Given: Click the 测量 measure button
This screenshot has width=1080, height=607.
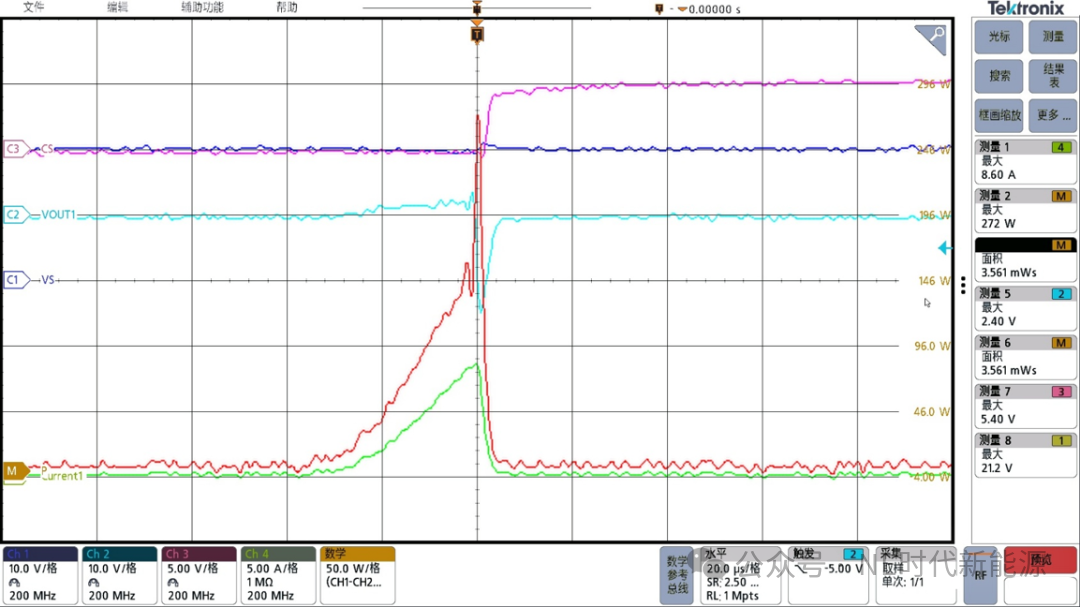Looking at the screenshot, I should tap(1053, 37).
